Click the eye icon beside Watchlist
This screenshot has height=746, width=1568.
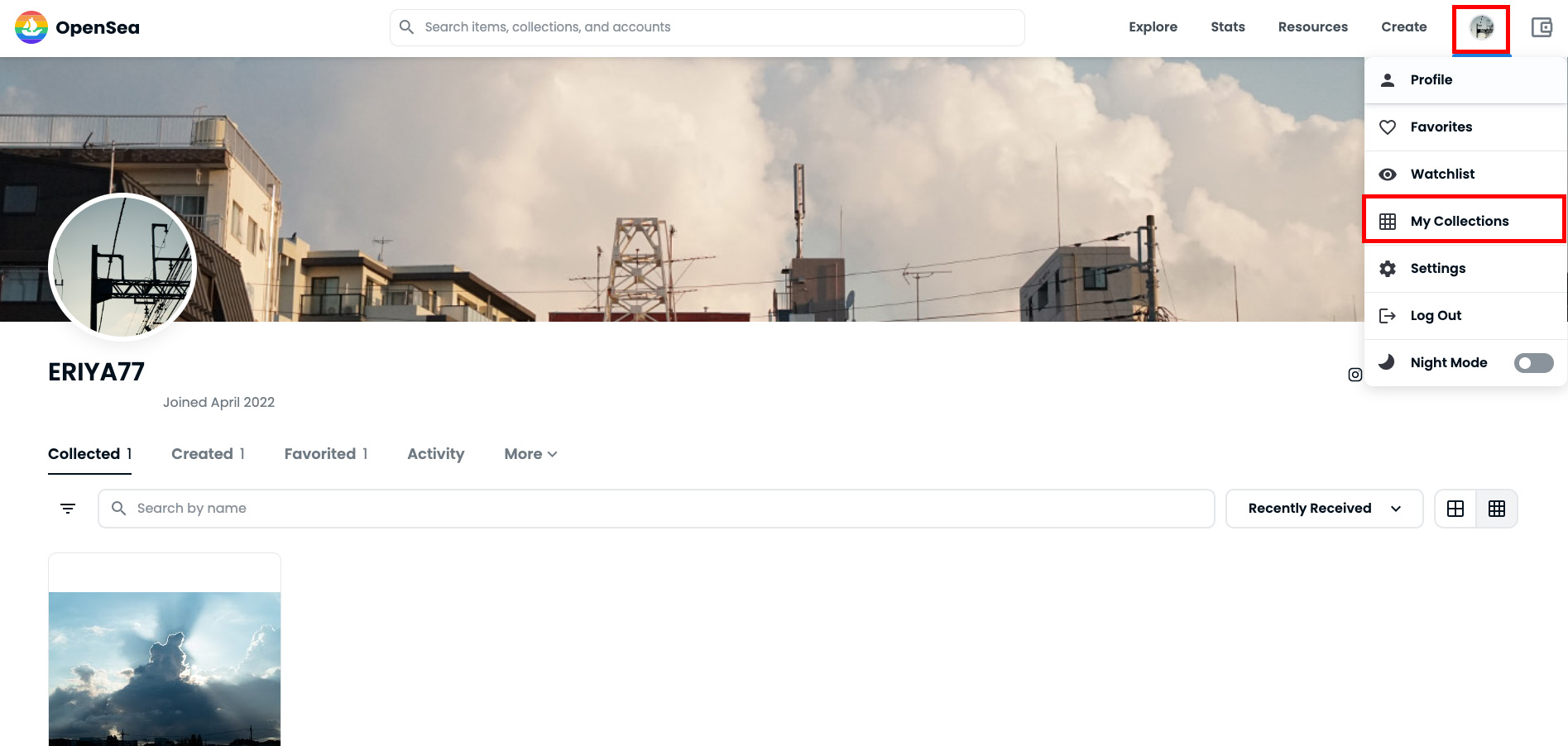1388,175
